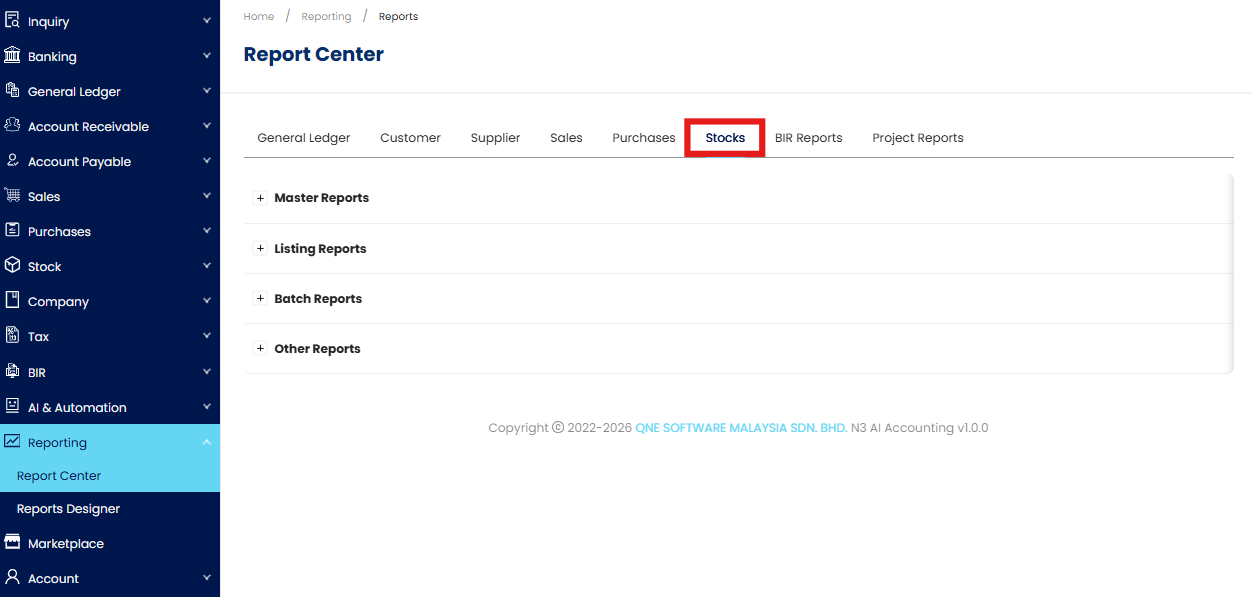Click the General Ledger sidebar icon
The width and height of the screenshot is (1252, 597).
(12, 90)
